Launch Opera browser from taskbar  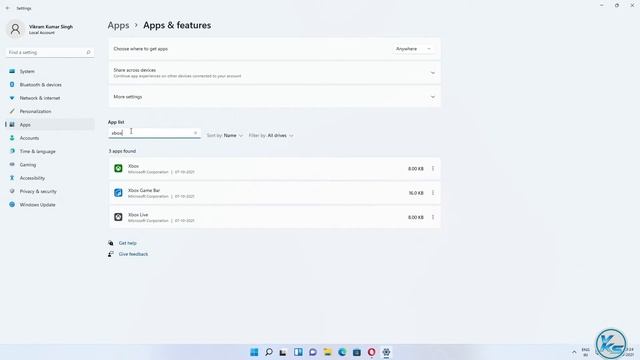(x=371, y=352)
